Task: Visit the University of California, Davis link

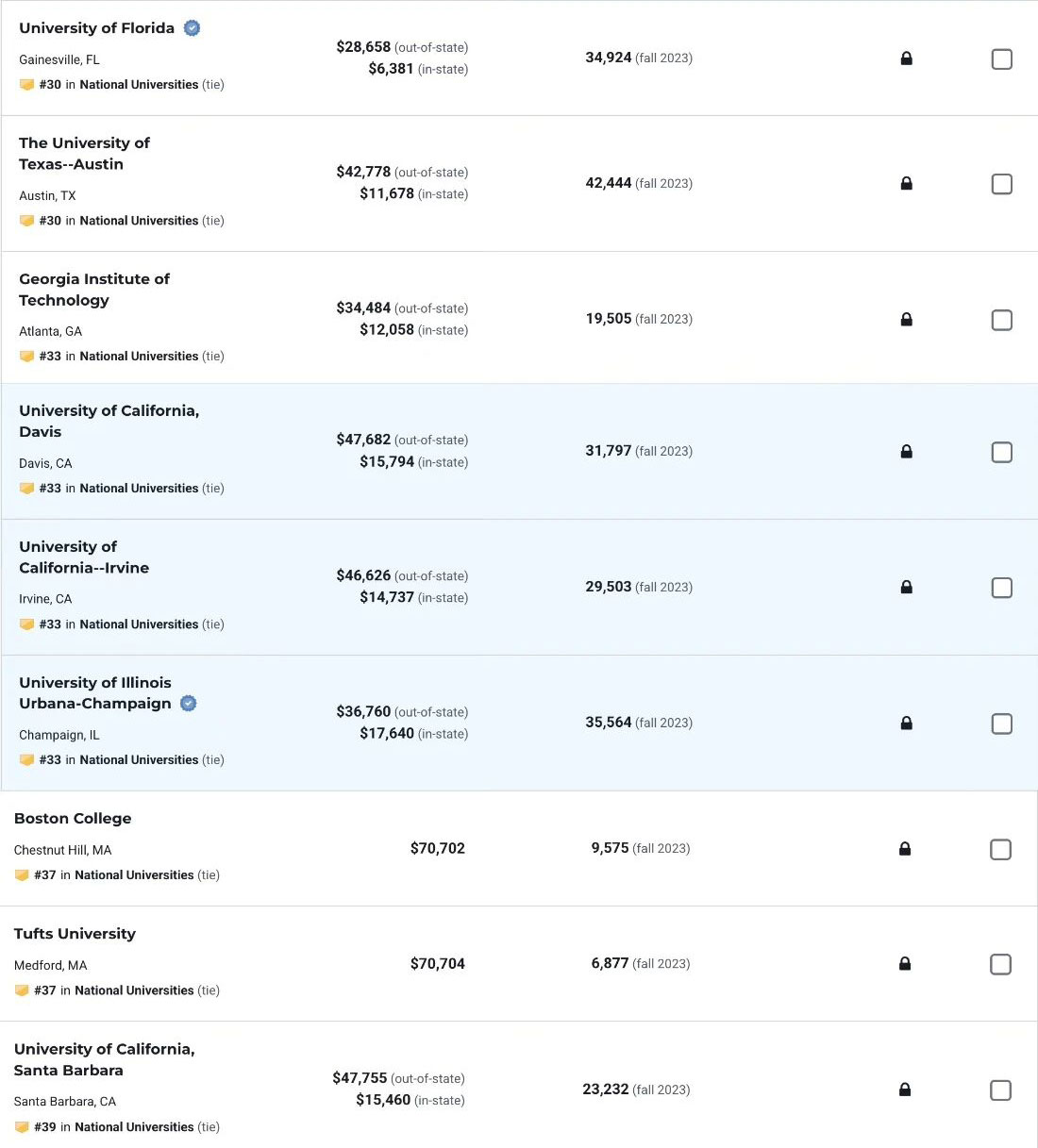Action: click(x=109, y=422)
